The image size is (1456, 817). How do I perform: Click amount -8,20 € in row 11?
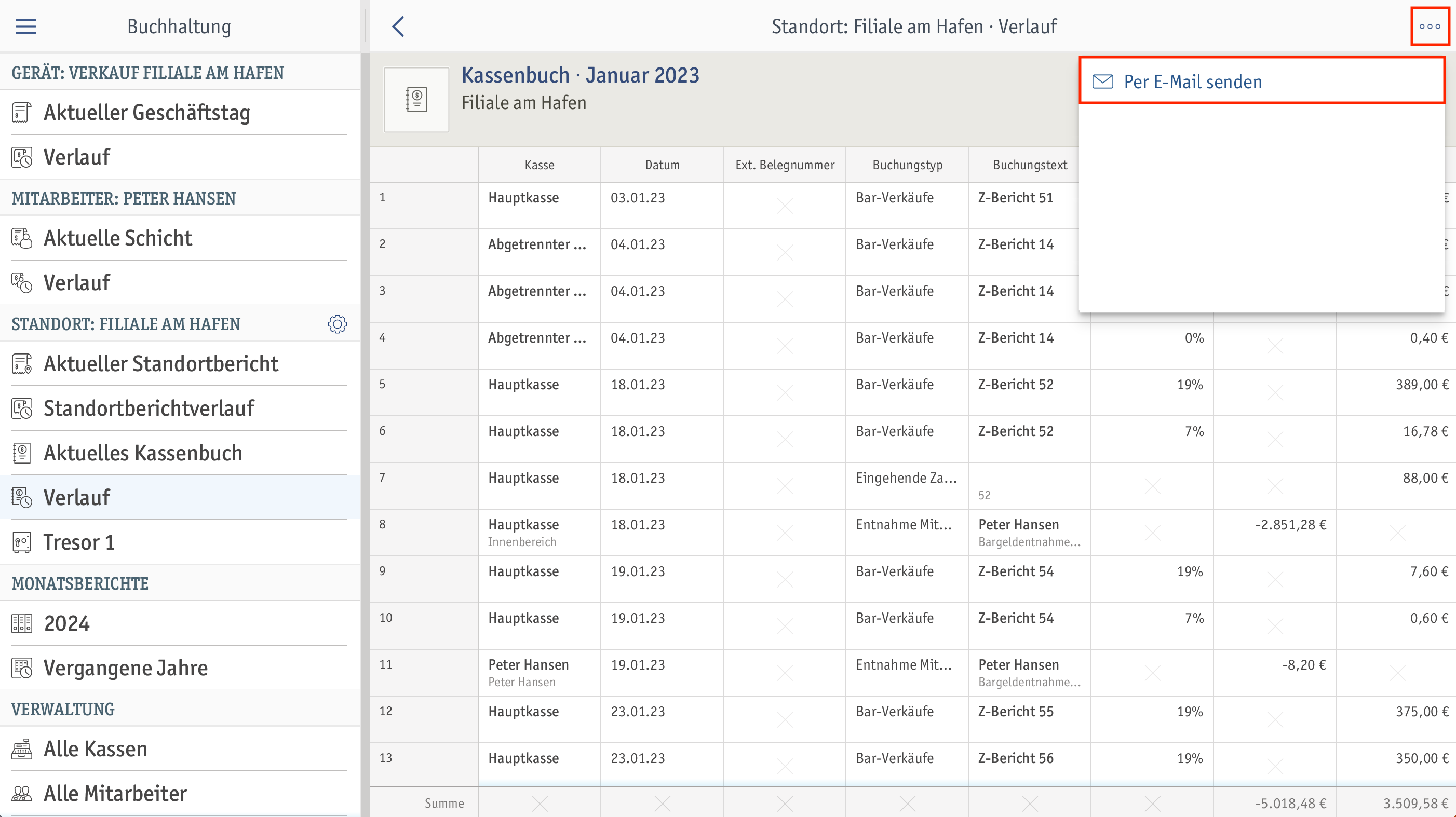(1304, 665)
